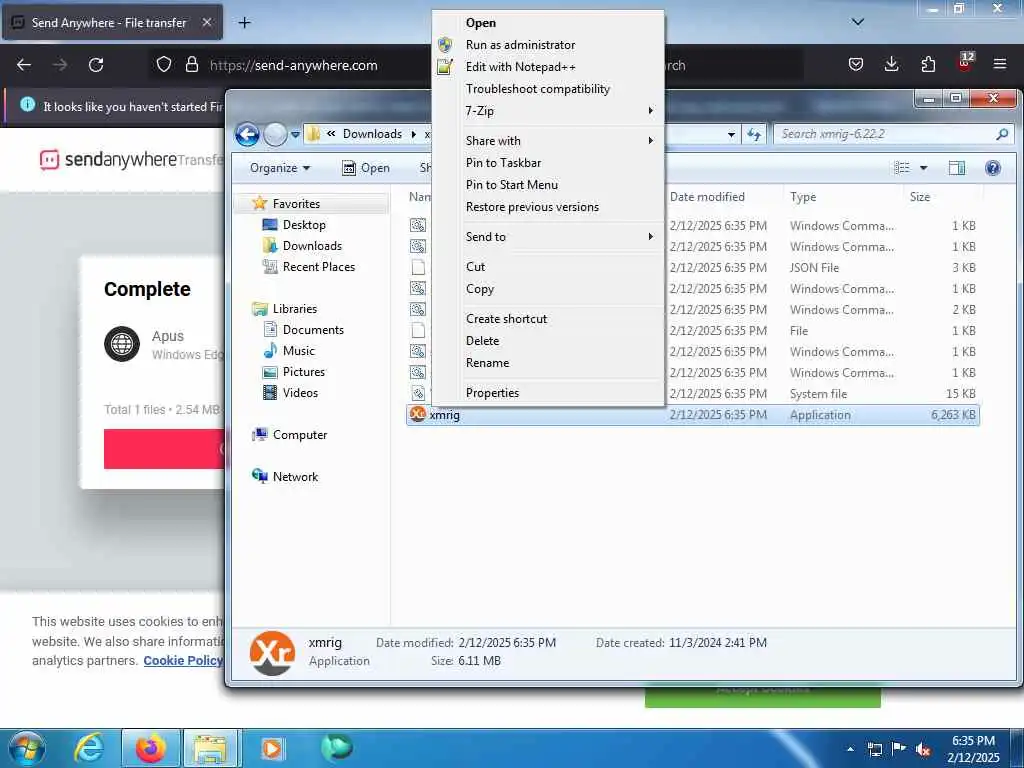1024x768 pixels.
Task: Sort by Type column header
Action: point(803,197)
